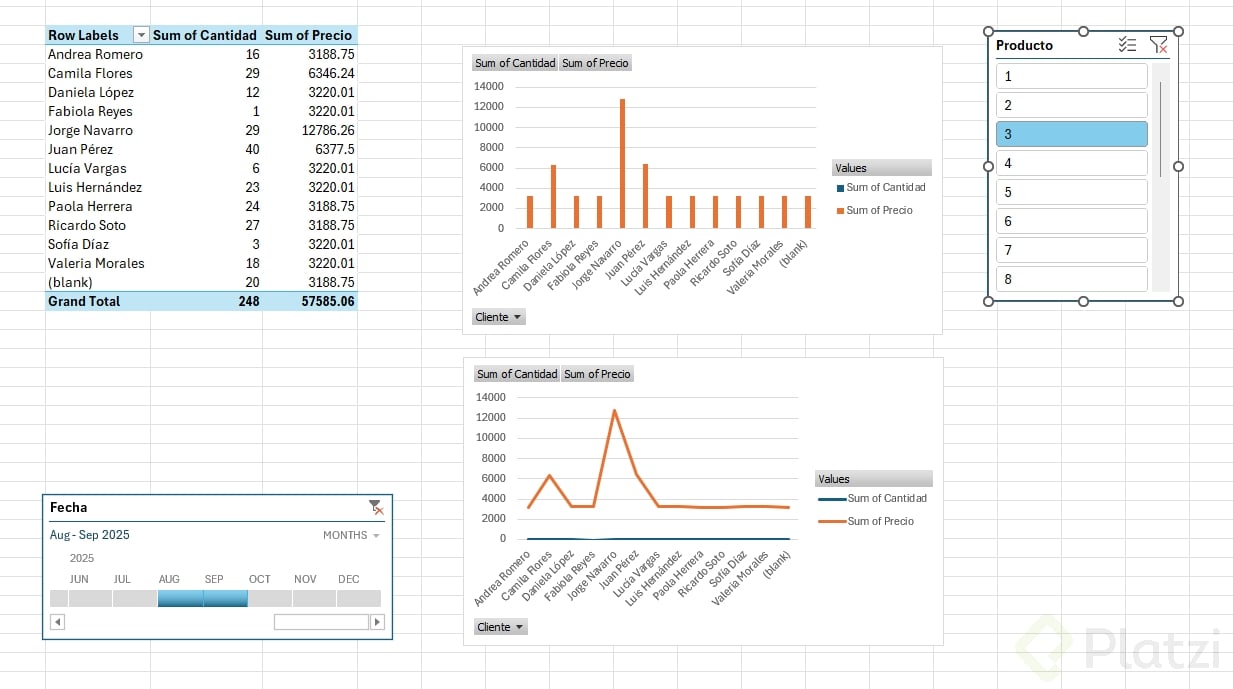Toggle multi-select in Producto slicer

[x=1127, y=44]
